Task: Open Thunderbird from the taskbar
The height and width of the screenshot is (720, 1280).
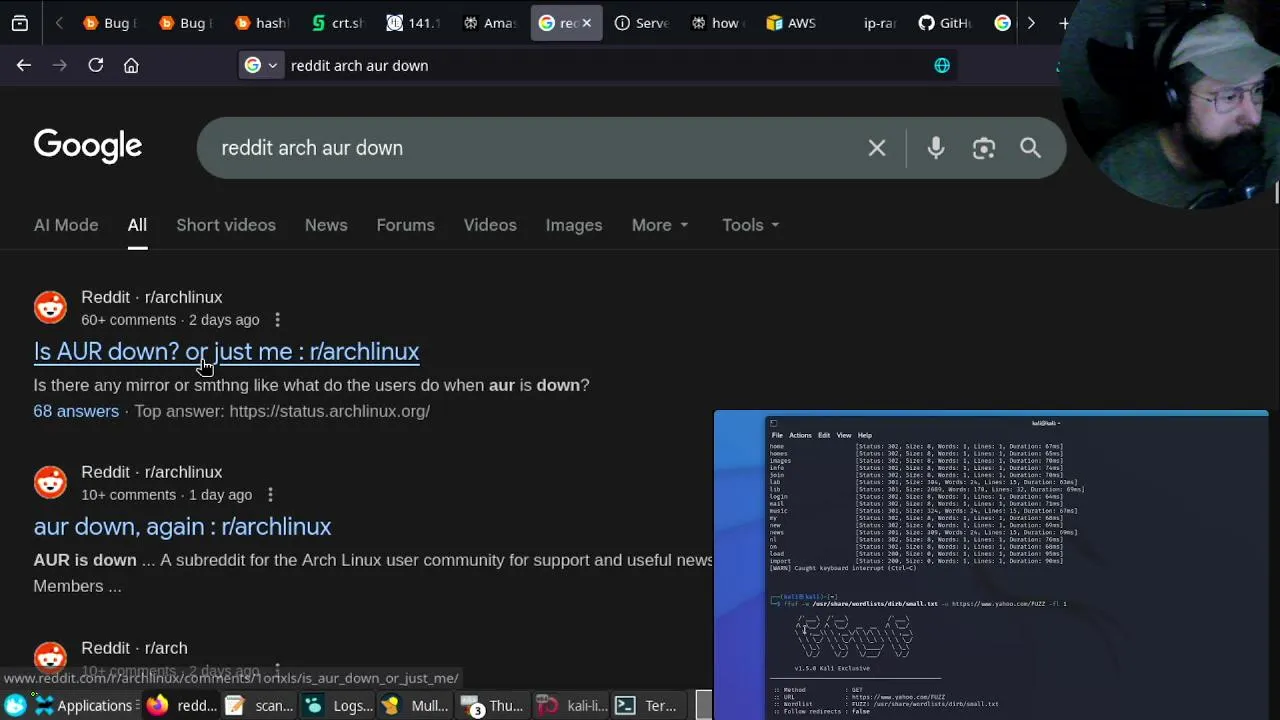Action: pos(494,706)
